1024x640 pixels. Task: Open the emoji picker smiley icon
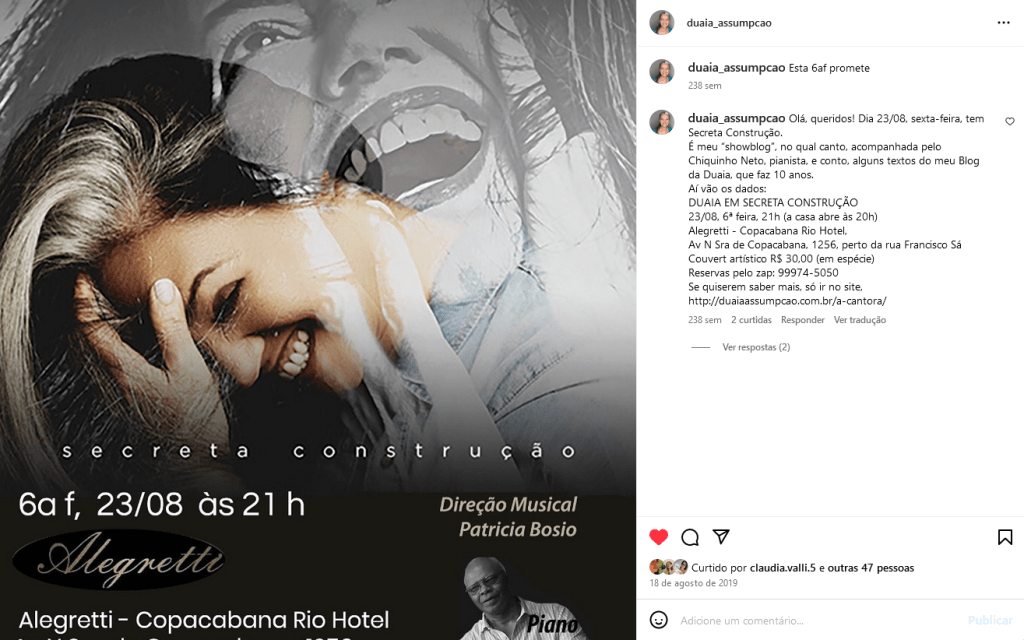(x=658, y=620)
